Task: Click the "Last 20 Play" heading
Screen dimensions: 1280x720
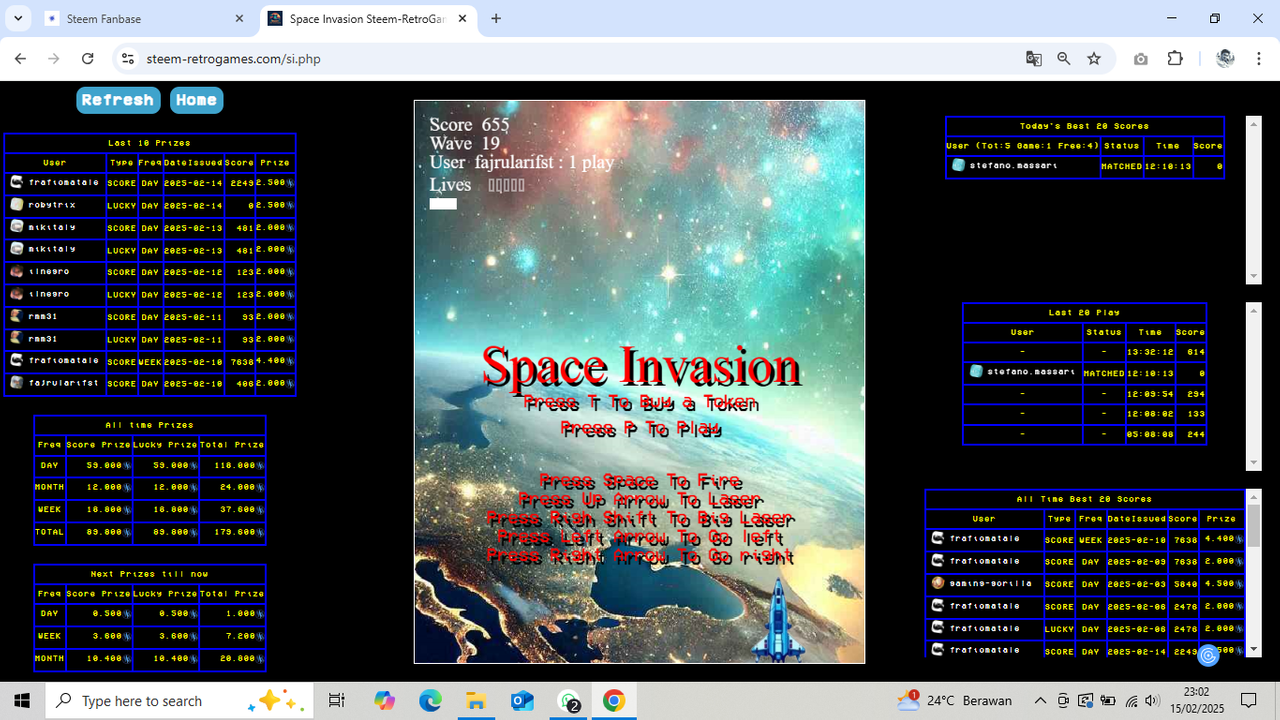Action: (1084, 313)
